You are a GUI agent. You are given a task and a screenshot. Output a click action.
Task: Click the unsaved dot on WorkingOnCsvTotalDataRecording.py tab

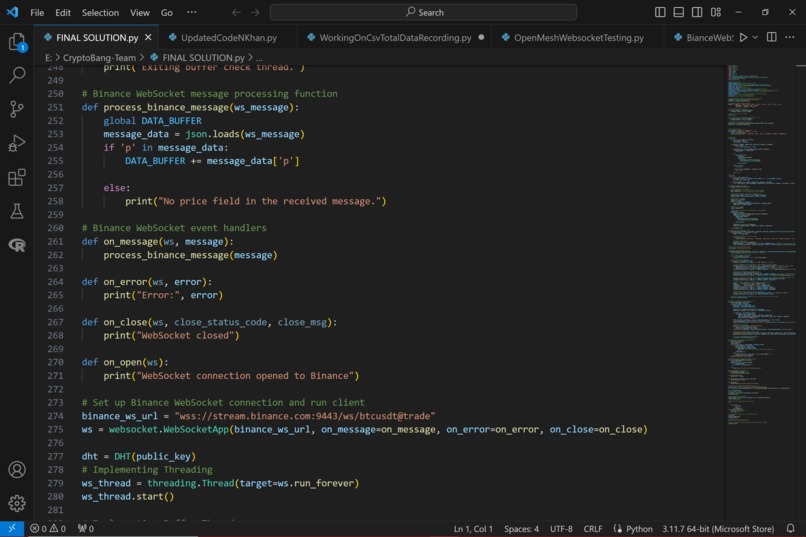coord(481,37)
